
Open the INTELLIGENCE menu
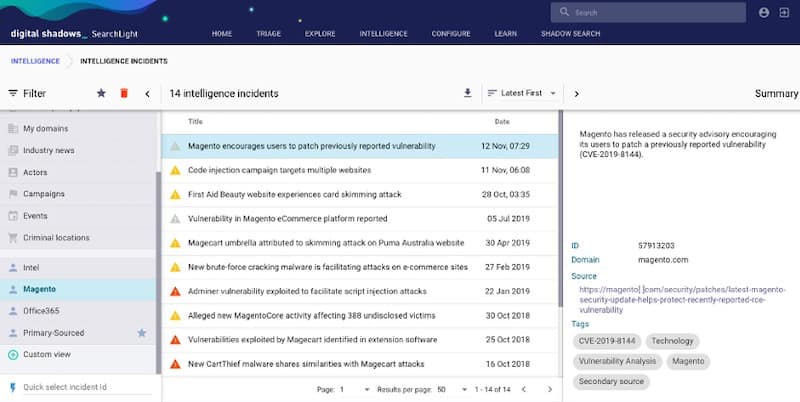(x=383, y=34)
